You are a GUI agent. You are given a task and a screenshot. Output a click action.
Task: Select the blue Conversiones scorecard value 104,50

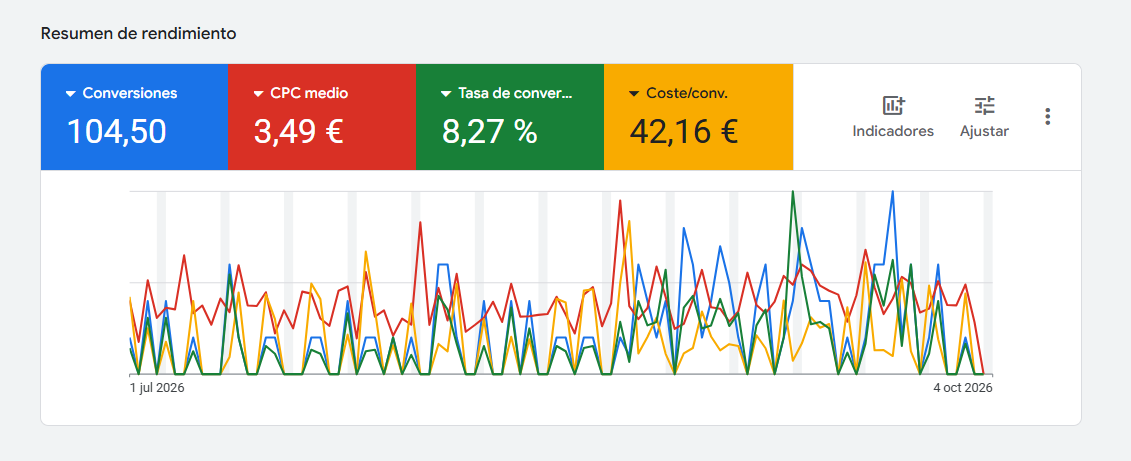point(117,131)
